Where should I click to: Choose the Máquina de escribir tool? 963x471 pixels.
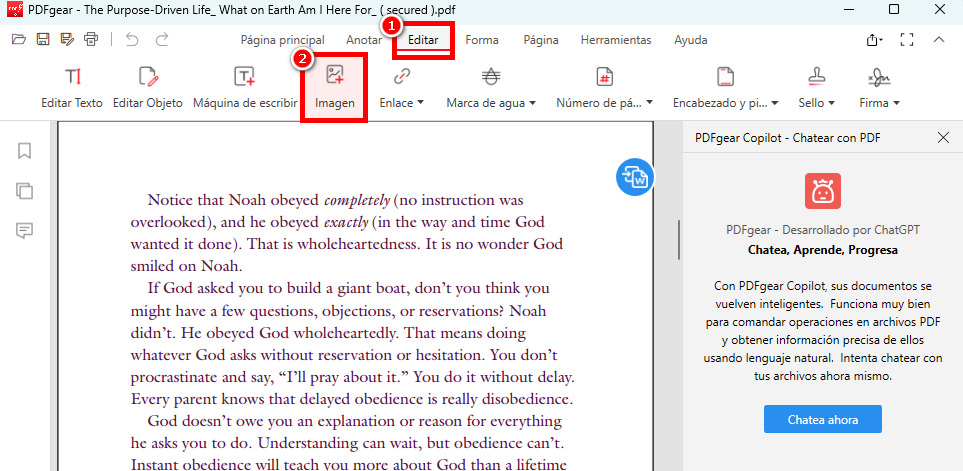point(244,86)
